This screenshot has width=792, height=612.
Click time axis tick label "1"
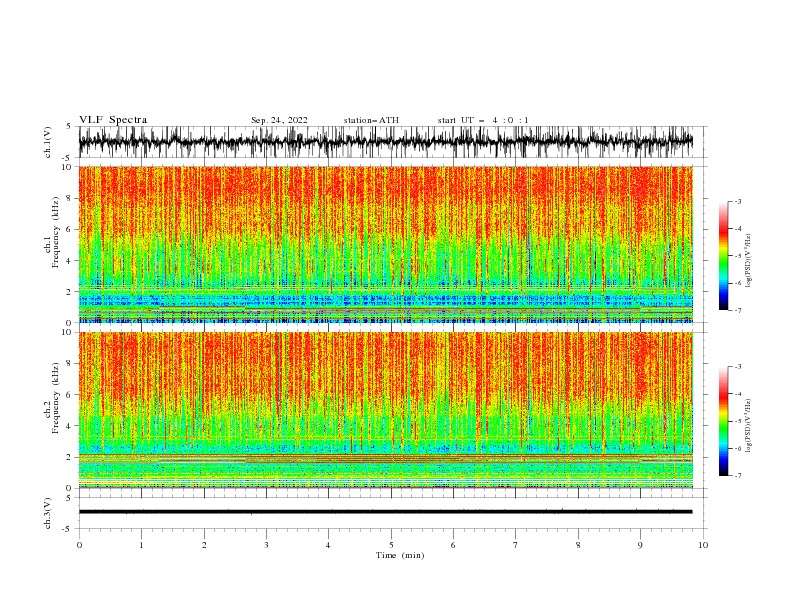click(141, 545)
